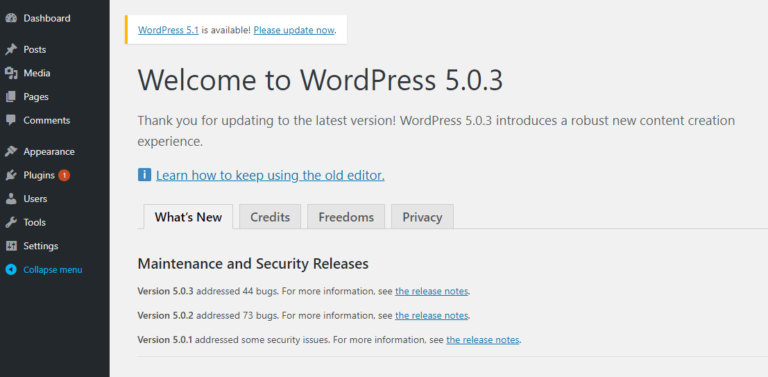Viewport: 768px width, 377px height.
Task: Click the Dashboard gauge icon
Action: [11, 18]
